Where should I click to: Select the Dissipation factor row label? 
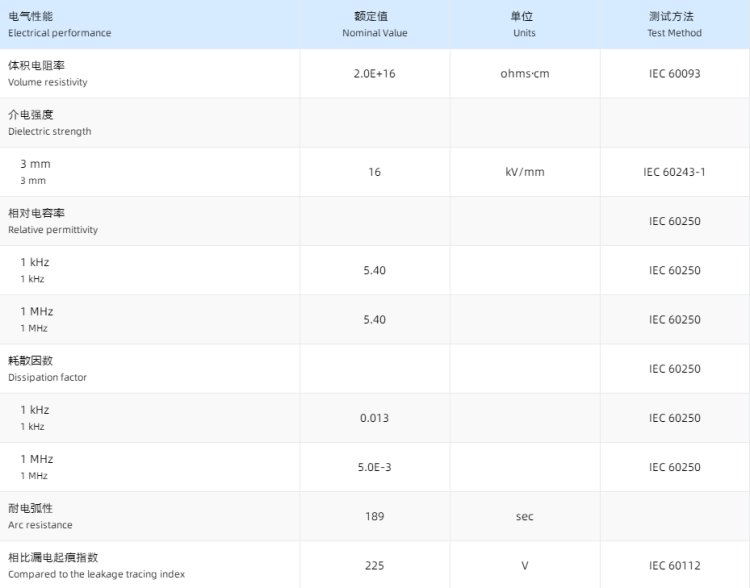[x=48, y=368]
